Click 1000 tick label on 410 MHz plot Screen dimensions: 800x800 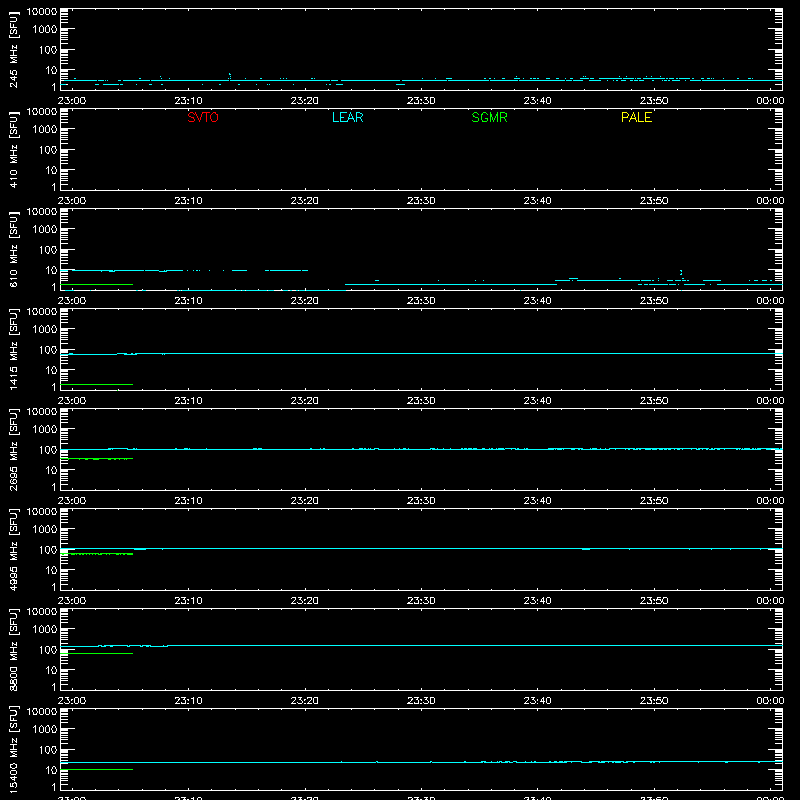45,129
